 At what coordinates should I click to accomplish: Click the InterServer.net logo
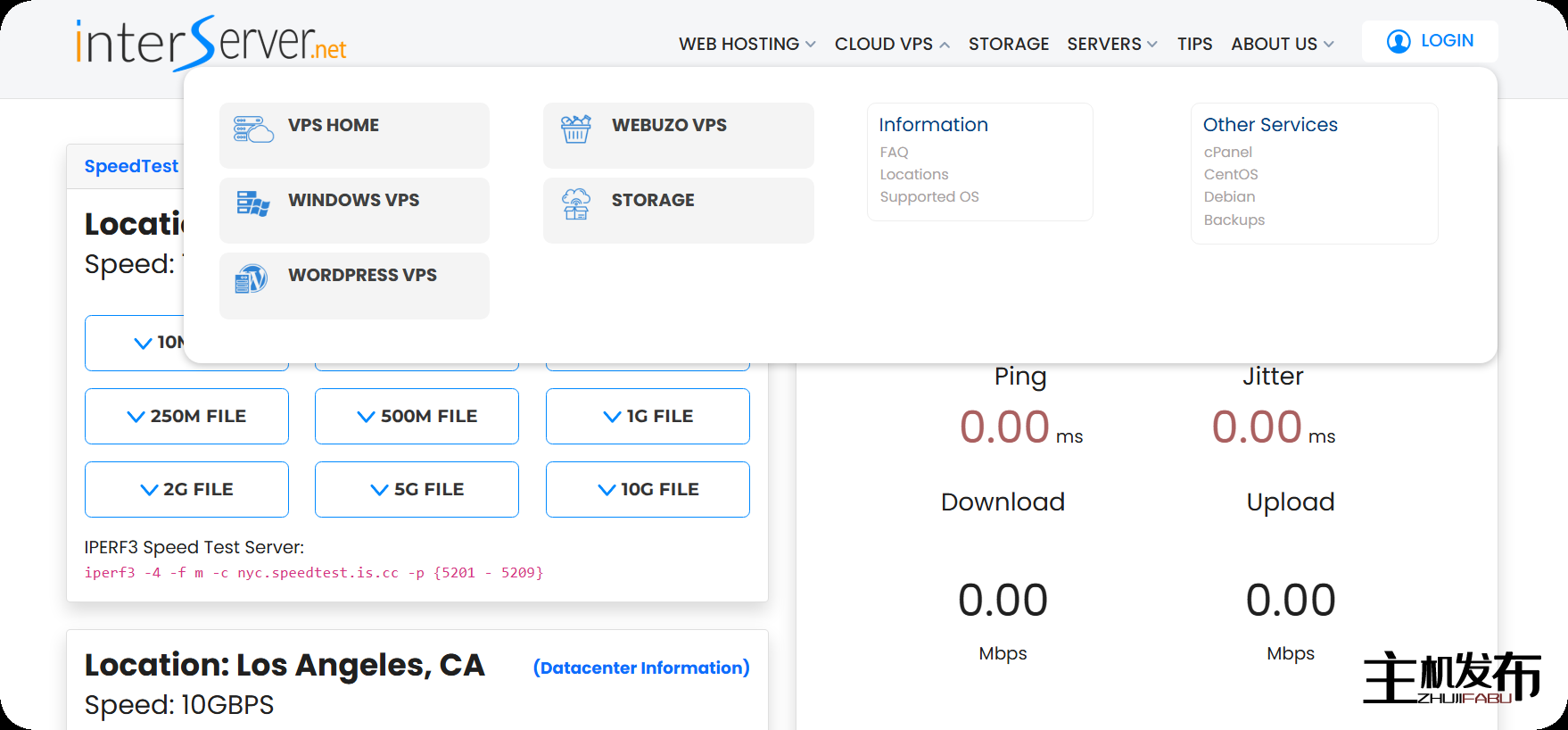coord(211,43)
